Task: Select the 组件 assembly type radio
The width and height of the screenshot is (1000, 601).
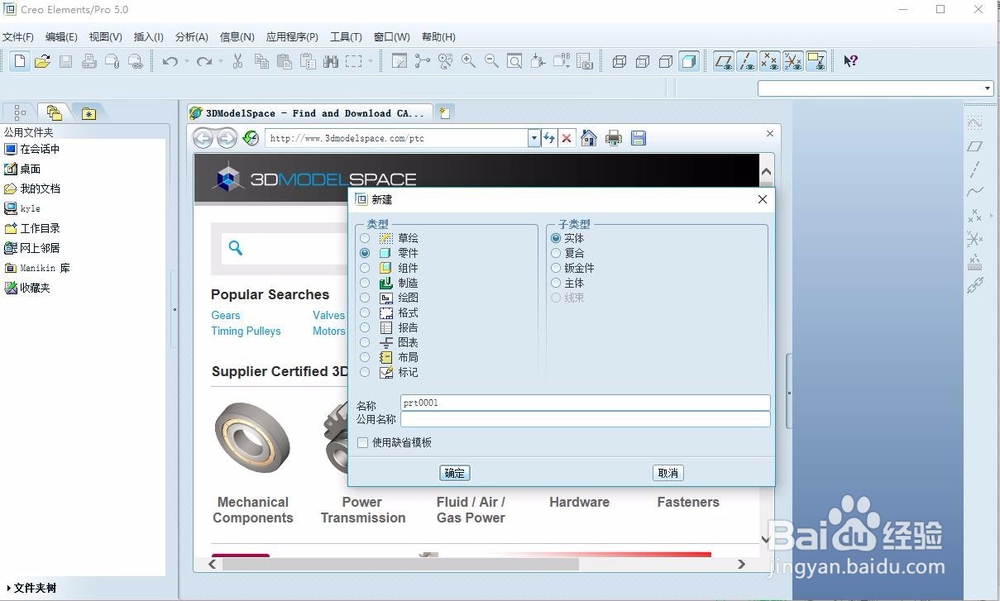Action: point(365,268)
